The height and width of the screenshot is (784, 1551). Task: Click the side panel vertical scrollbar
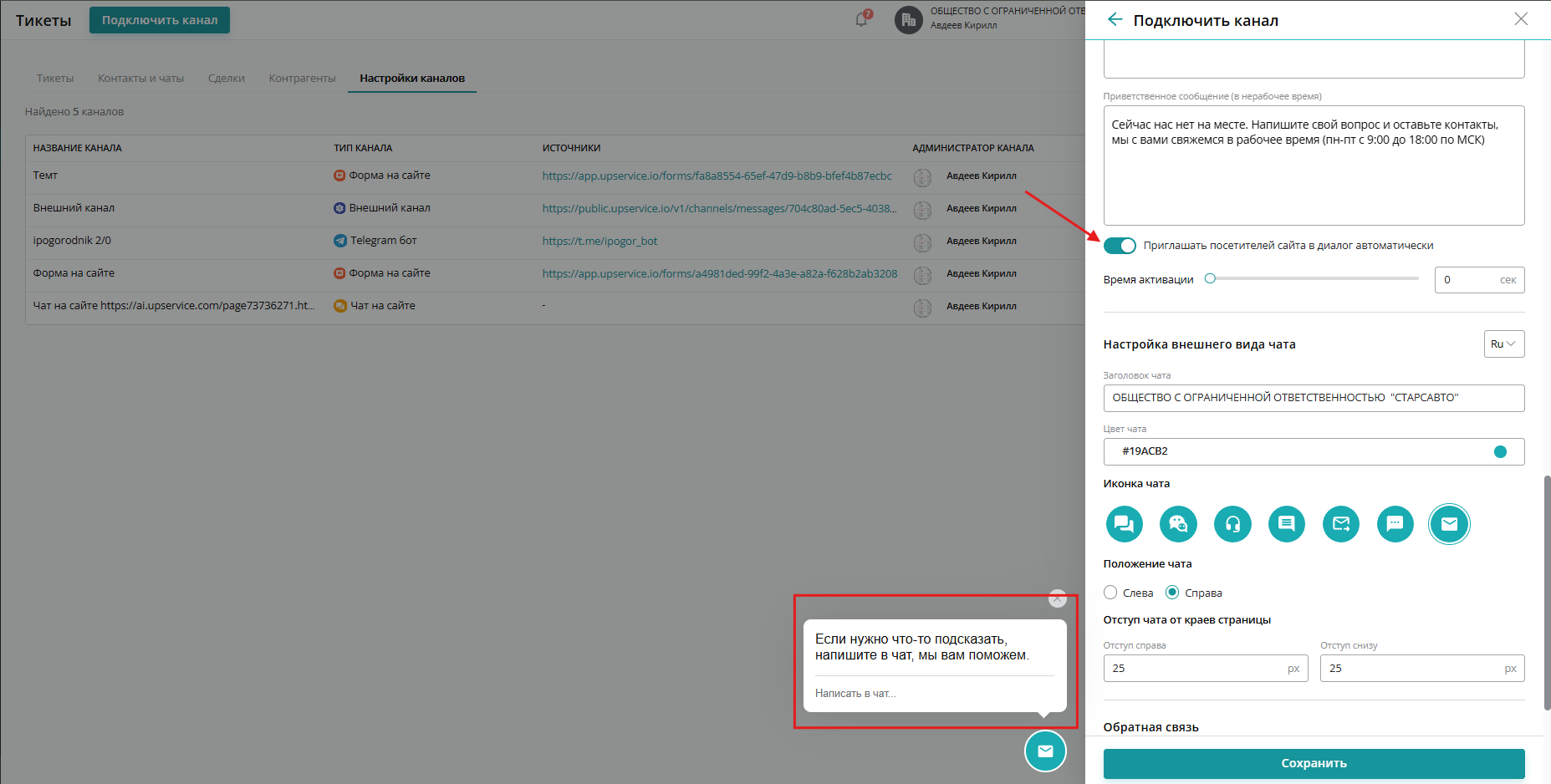(x=1547, y=593)
